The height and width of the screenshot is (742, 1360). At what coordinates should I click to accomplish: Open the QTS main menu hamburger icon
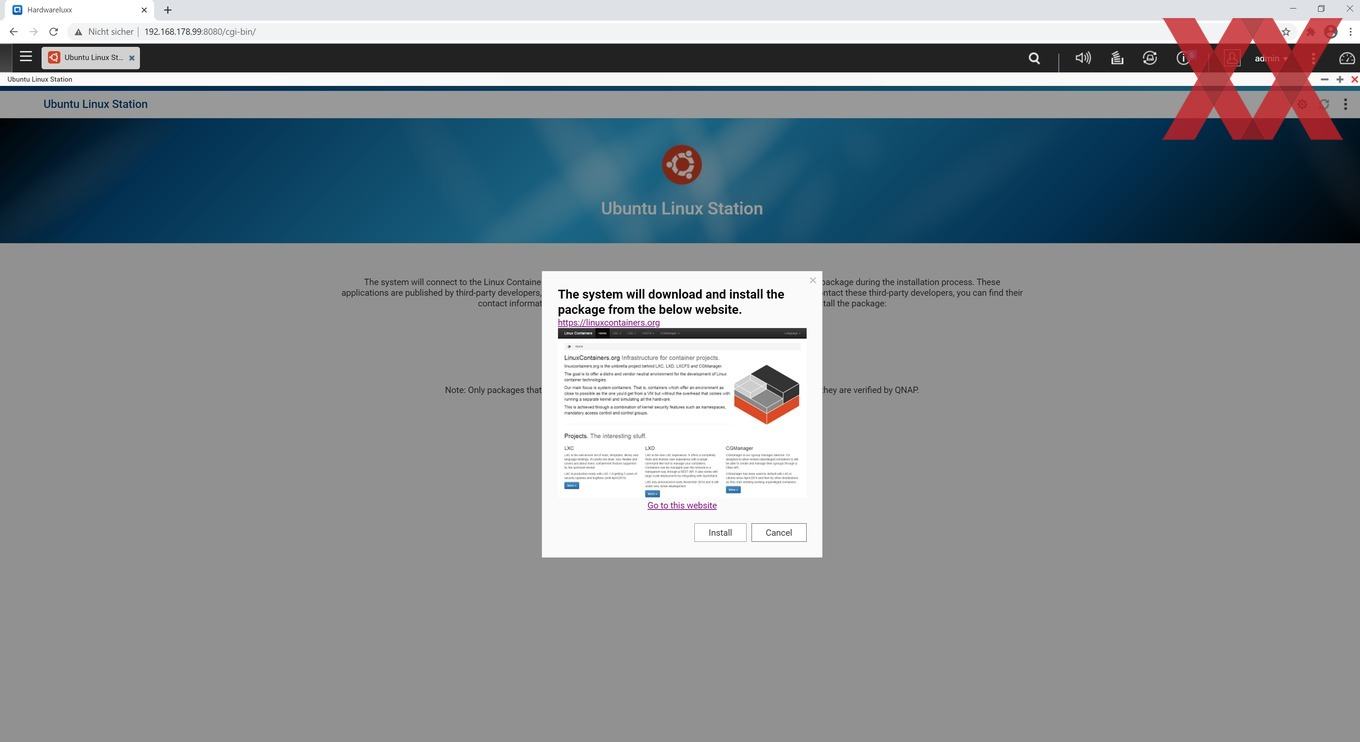[26, 57]
